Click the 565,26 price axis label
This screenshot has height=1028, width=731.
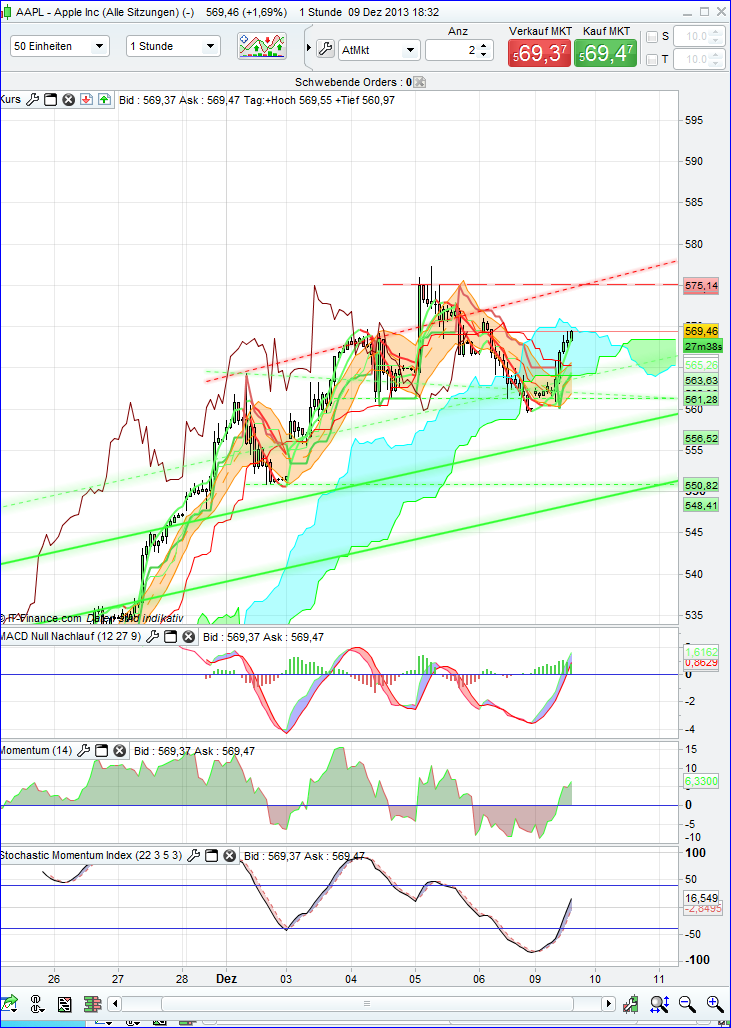tap(703, 365)
